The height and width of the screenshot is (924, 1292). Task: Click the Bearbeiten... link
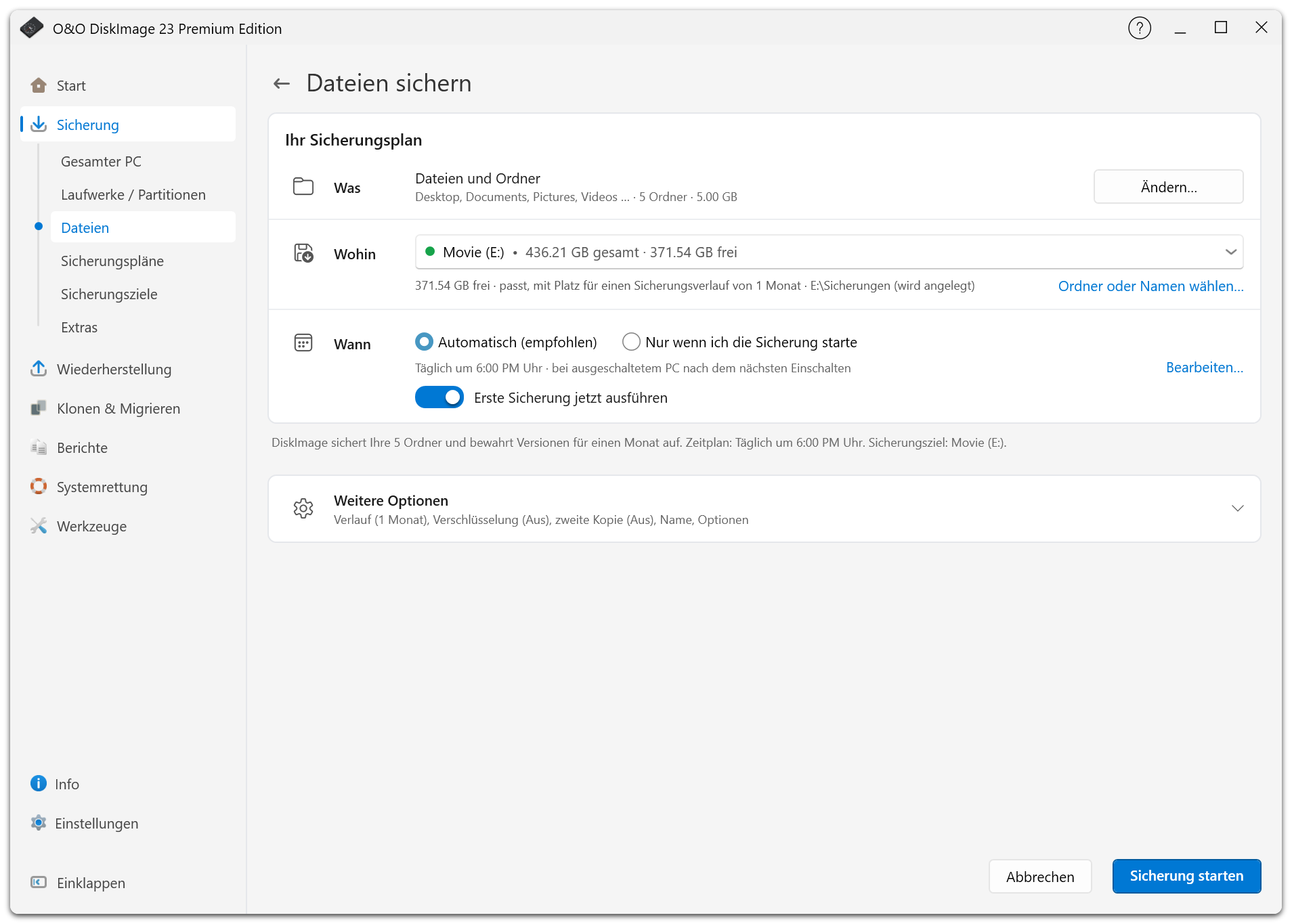(x=1205, y=368)
